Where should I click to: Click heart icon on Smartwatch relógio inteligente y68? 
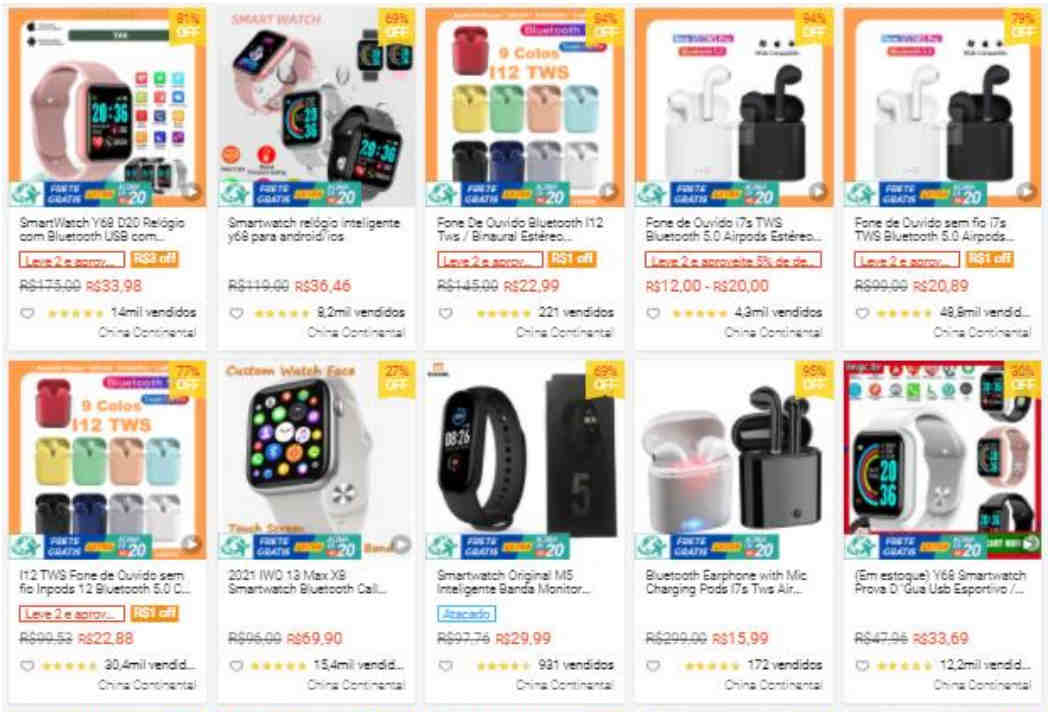click(x=236, y=313)
